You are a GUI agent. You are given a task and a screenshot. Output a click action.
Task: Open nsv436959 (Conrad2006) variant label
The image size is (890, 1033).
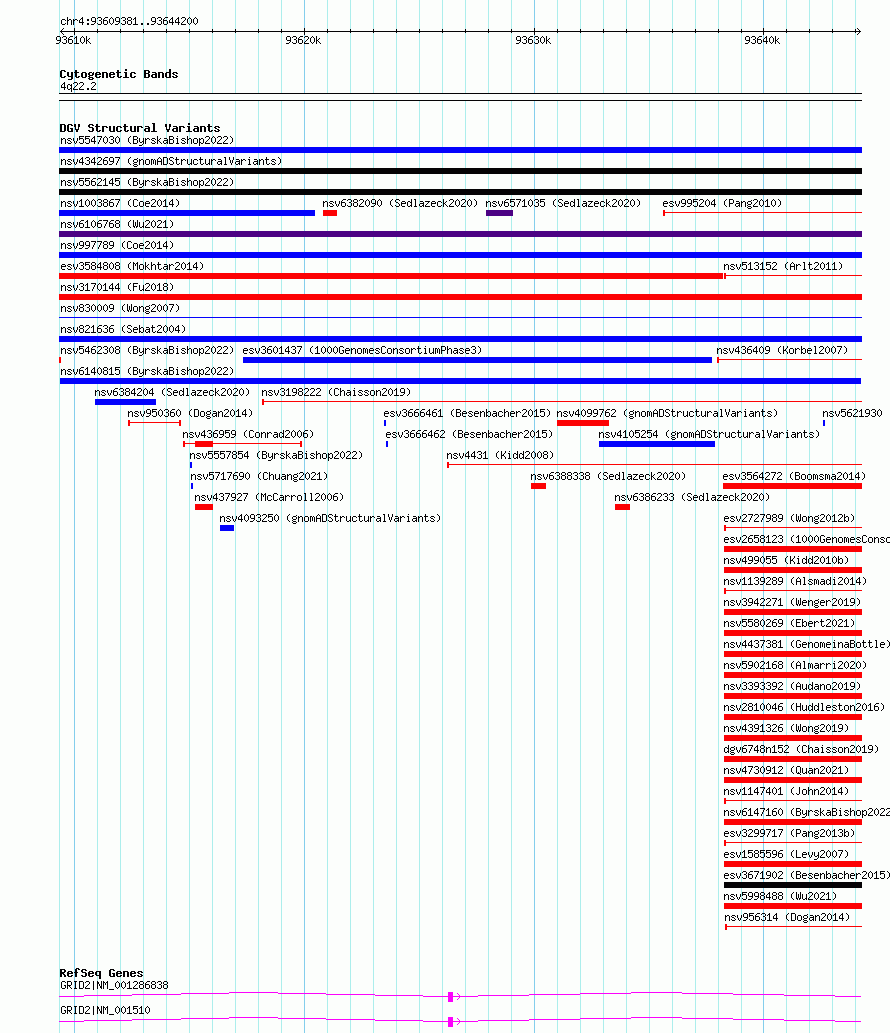(x=248, y=435)
